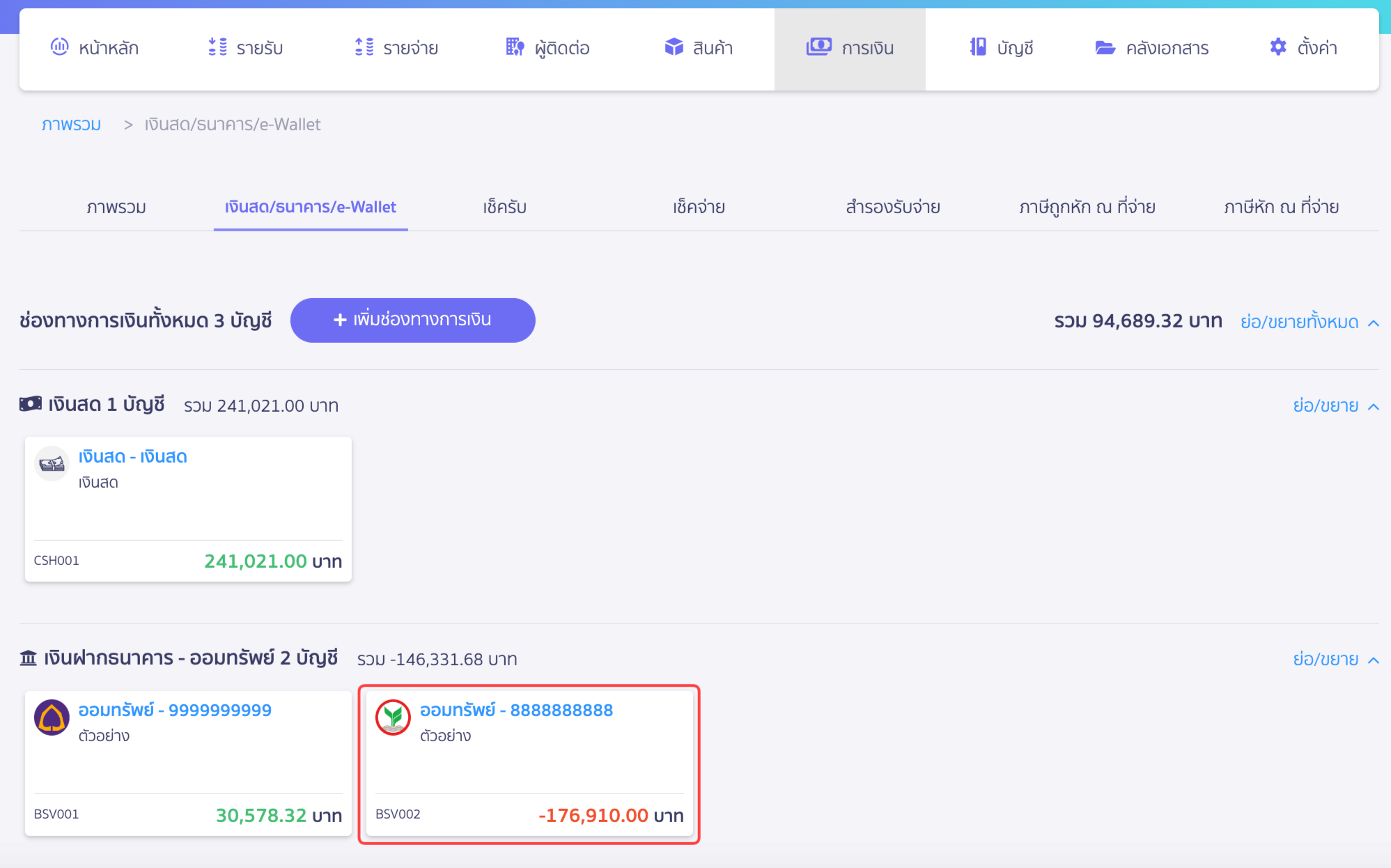Switch to the ภาษีหัก ณ ที่จ่าย tab
This screenshot has height=868, width=1391.
pos(1282,207)
